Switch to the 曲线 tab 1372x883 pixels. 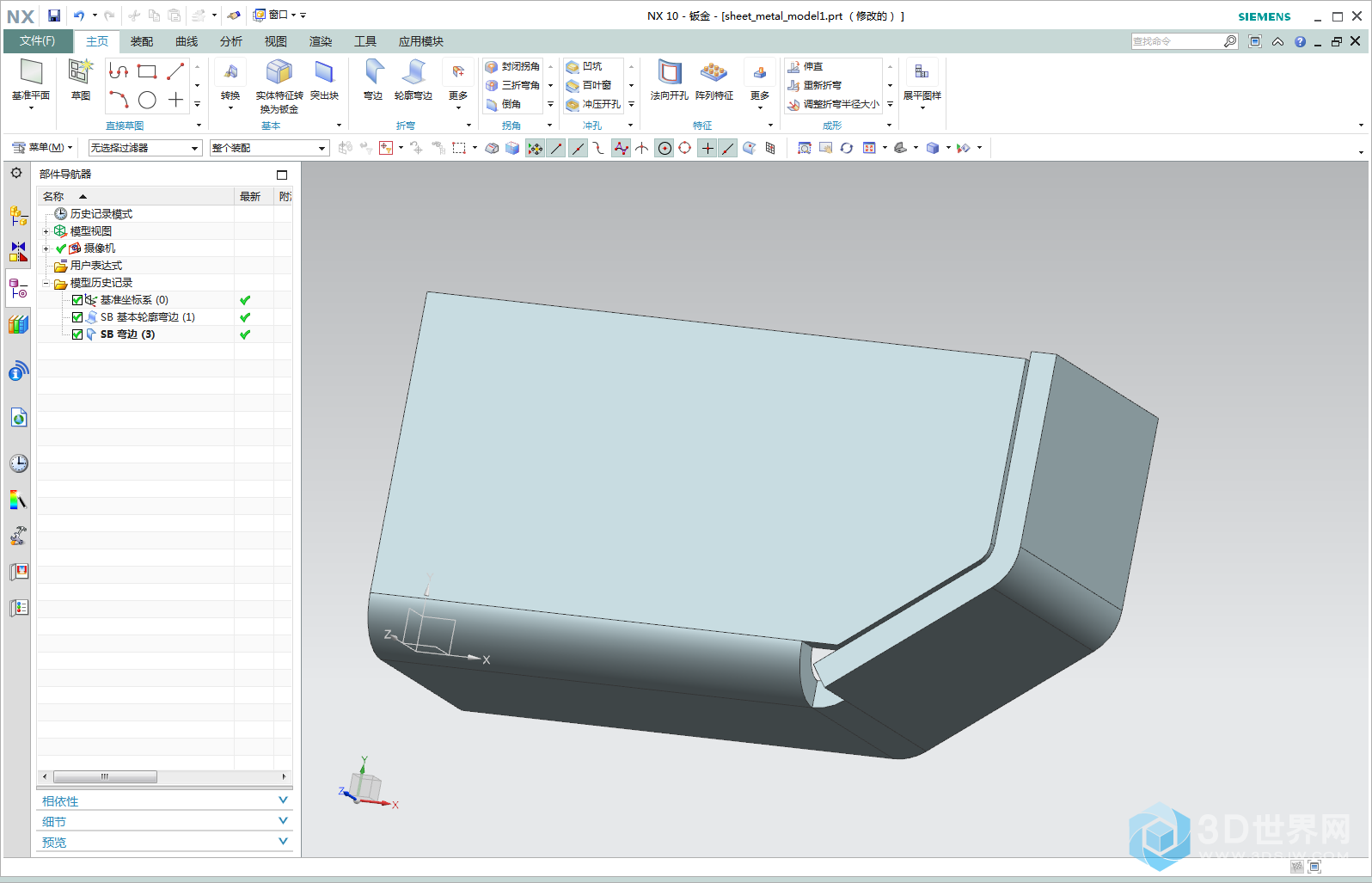pyautogui.click(x=187, y=41)
